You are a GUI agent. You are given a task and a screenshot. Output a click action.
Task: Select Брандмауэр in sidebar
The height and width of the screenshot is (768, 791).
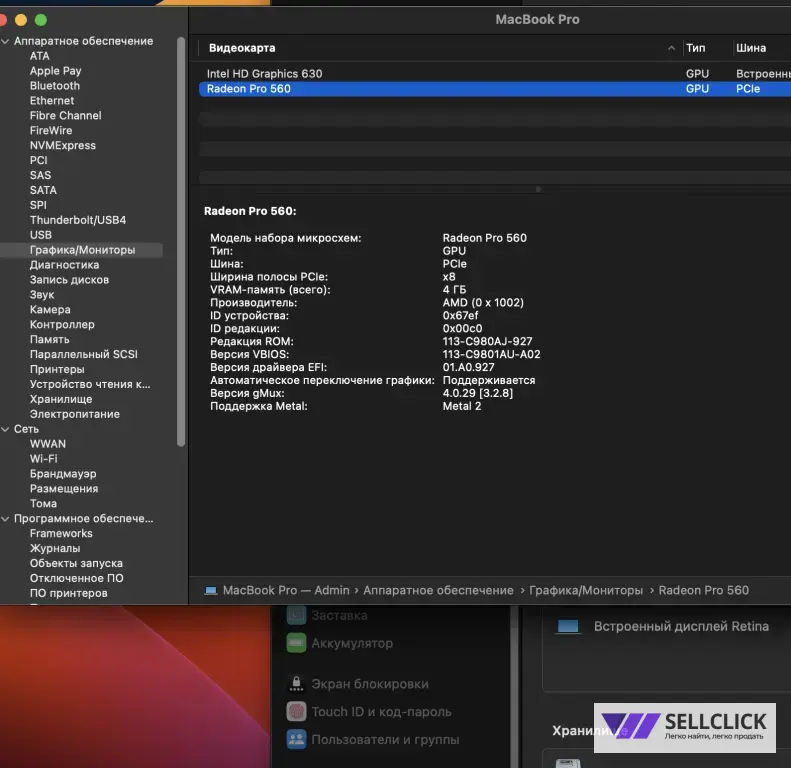tap(63, 474)
